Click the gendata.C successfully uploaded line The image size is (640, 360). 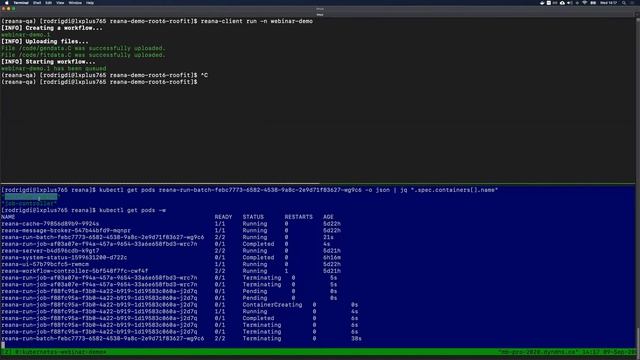pyautogui.click(x=83, y=48)
